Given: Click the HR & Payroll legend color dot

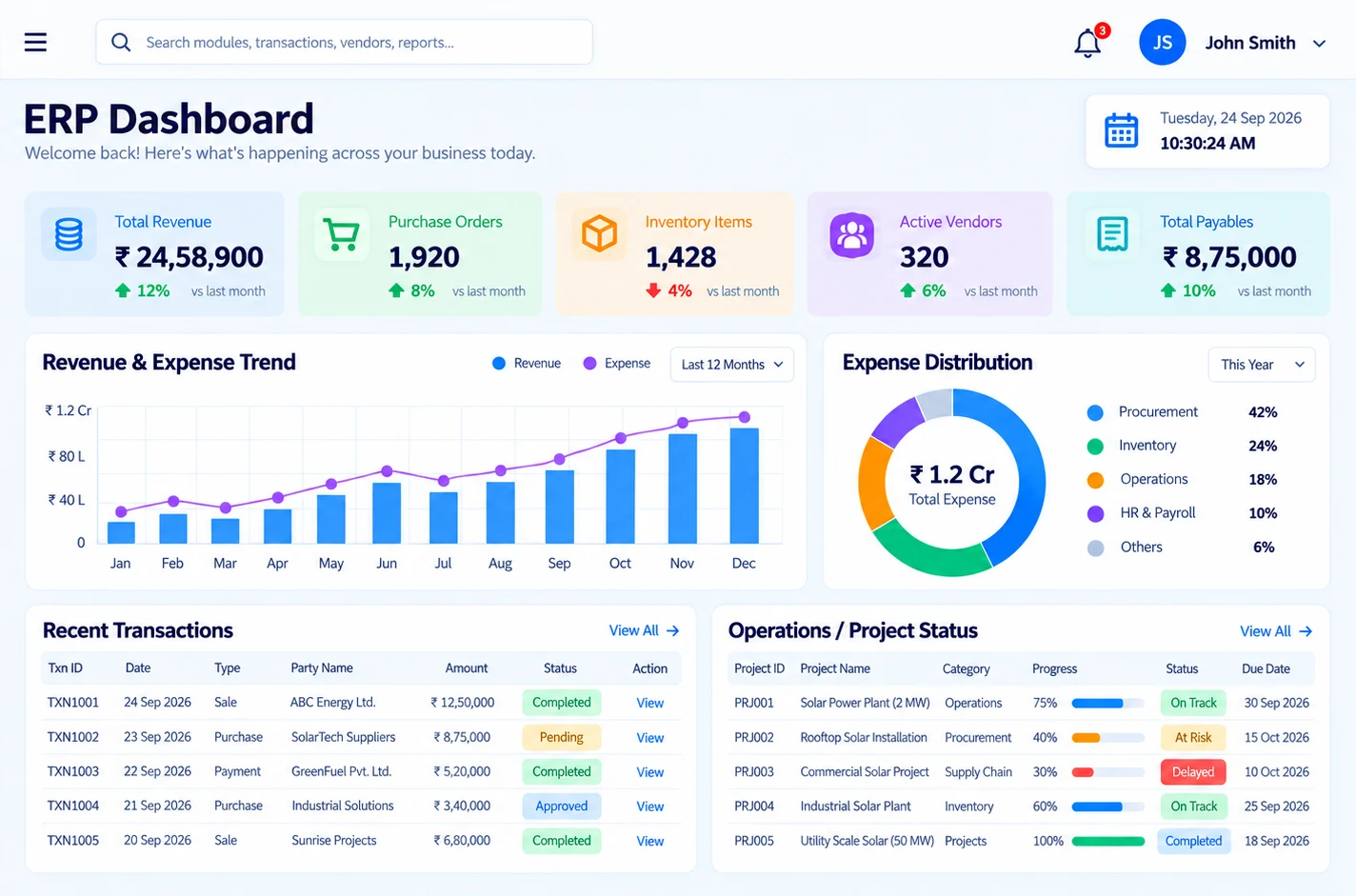Looking at the screenshot, I should coord(1095,513).
